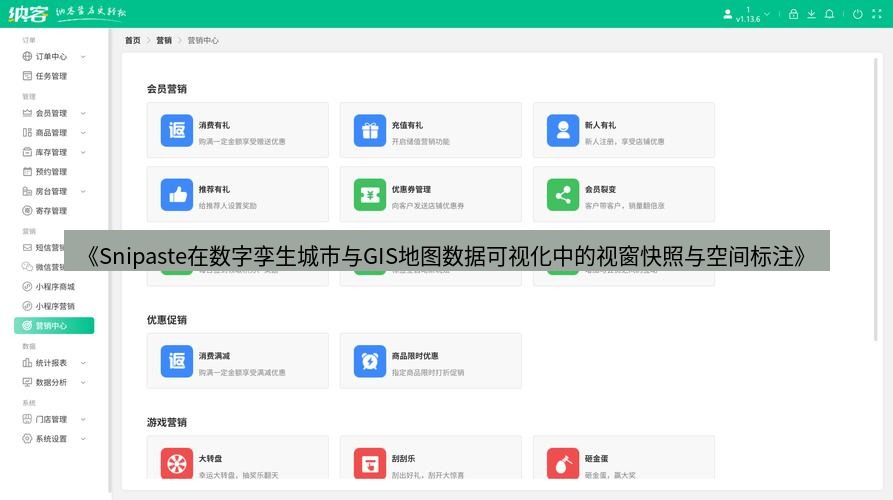Viewport: 893px width, 500px height.
Task: Click the lock screen icon in header
Action: 793,14
